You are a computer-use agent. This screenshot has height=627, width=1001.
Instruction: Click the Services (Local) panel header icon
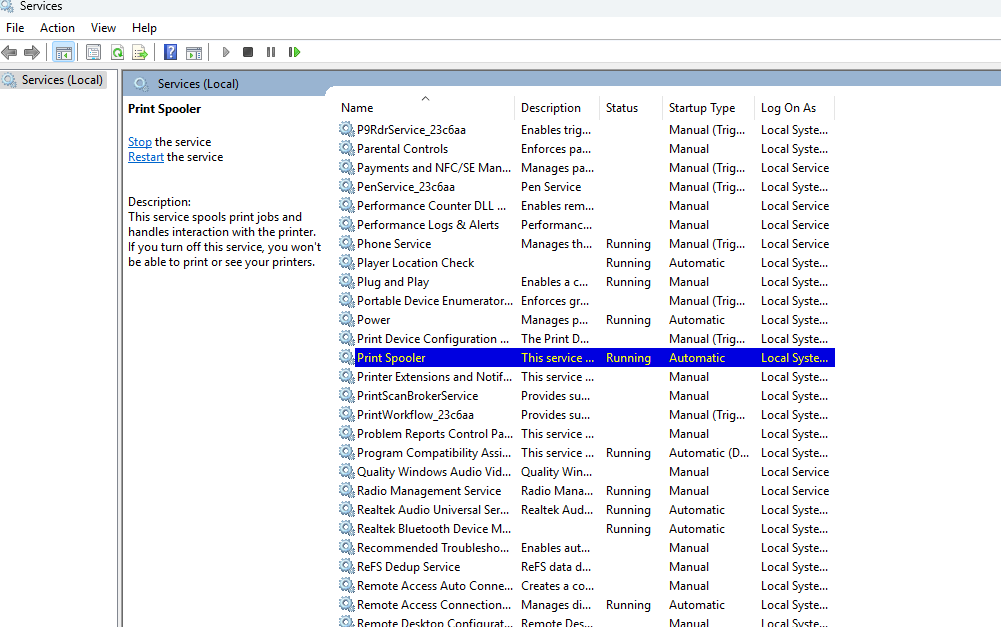[141, 84]
